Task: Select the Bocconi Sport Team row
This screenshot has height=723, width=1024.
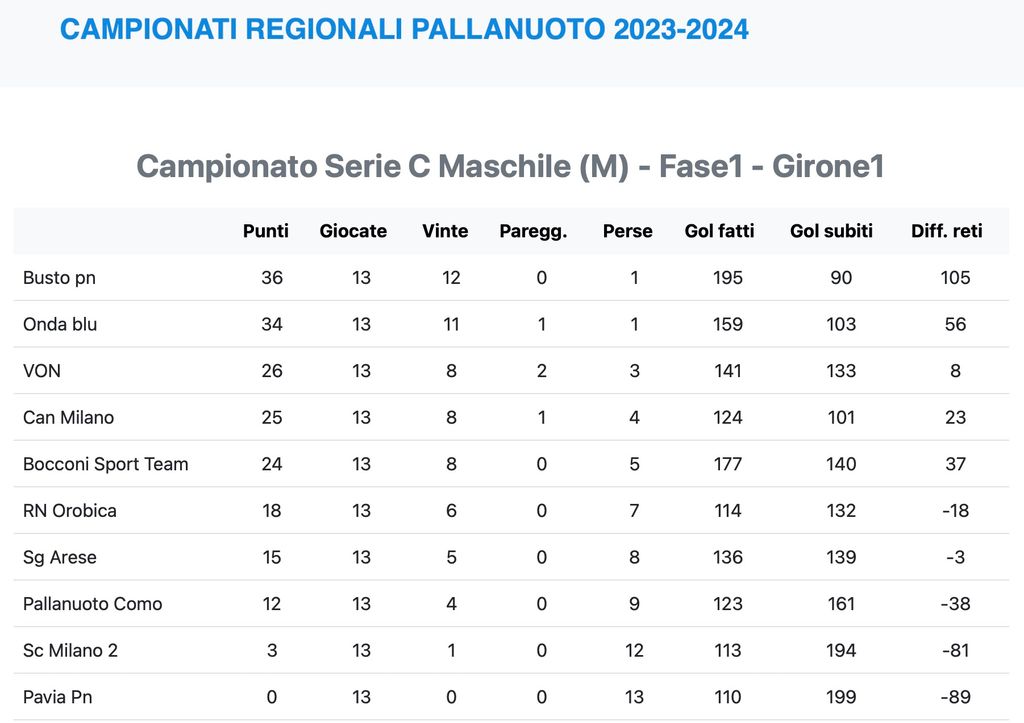Action: (105, 464)
